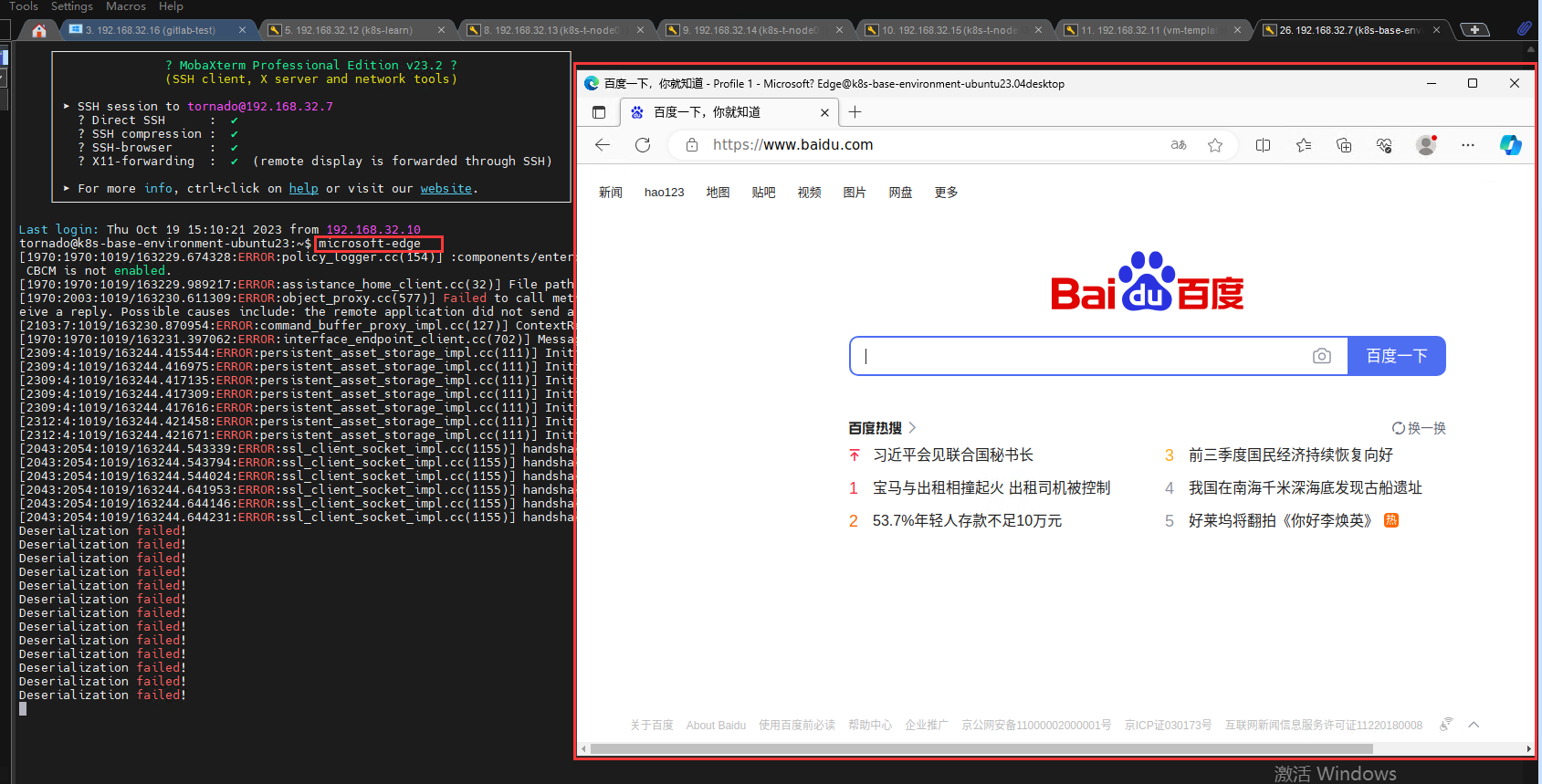1542x784 pixels.
Task: Click the paperclip icon in MobaXterm
Action: coord(1524,29)
